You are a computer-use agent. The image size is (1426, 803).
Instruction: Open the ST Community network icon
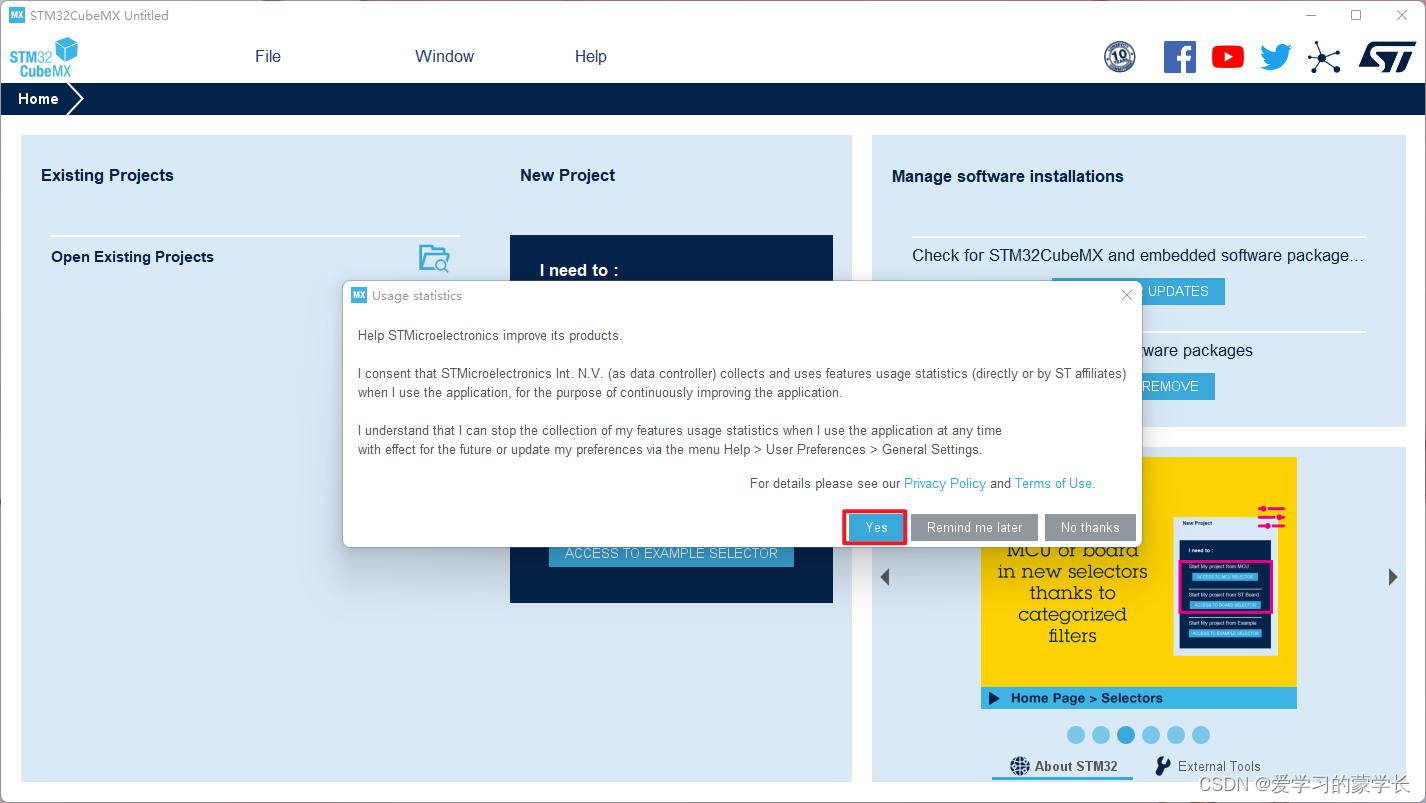click(1324, 57)
